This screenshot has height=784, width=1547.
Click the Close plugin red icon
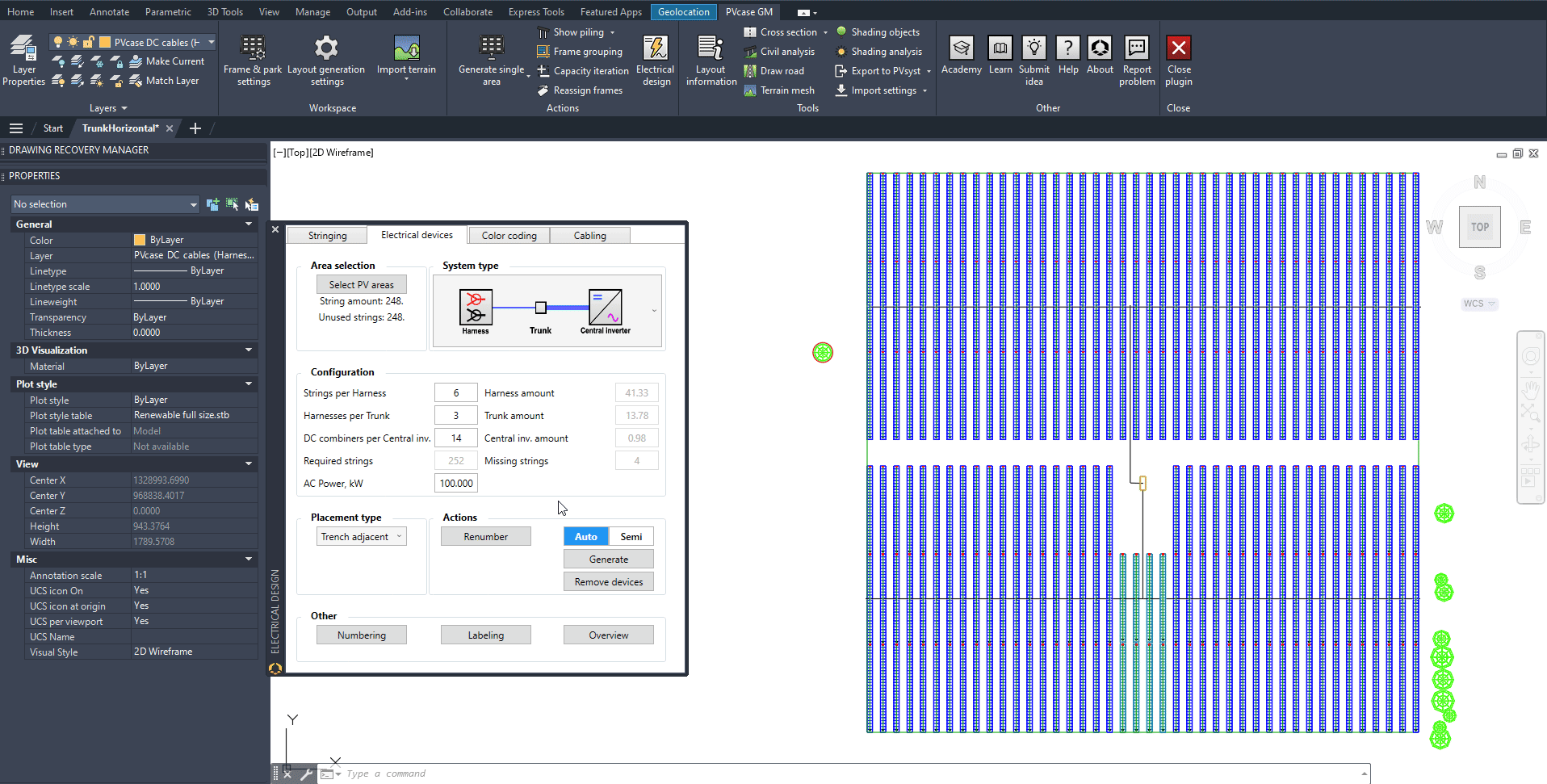click(x=1178, y=48)
